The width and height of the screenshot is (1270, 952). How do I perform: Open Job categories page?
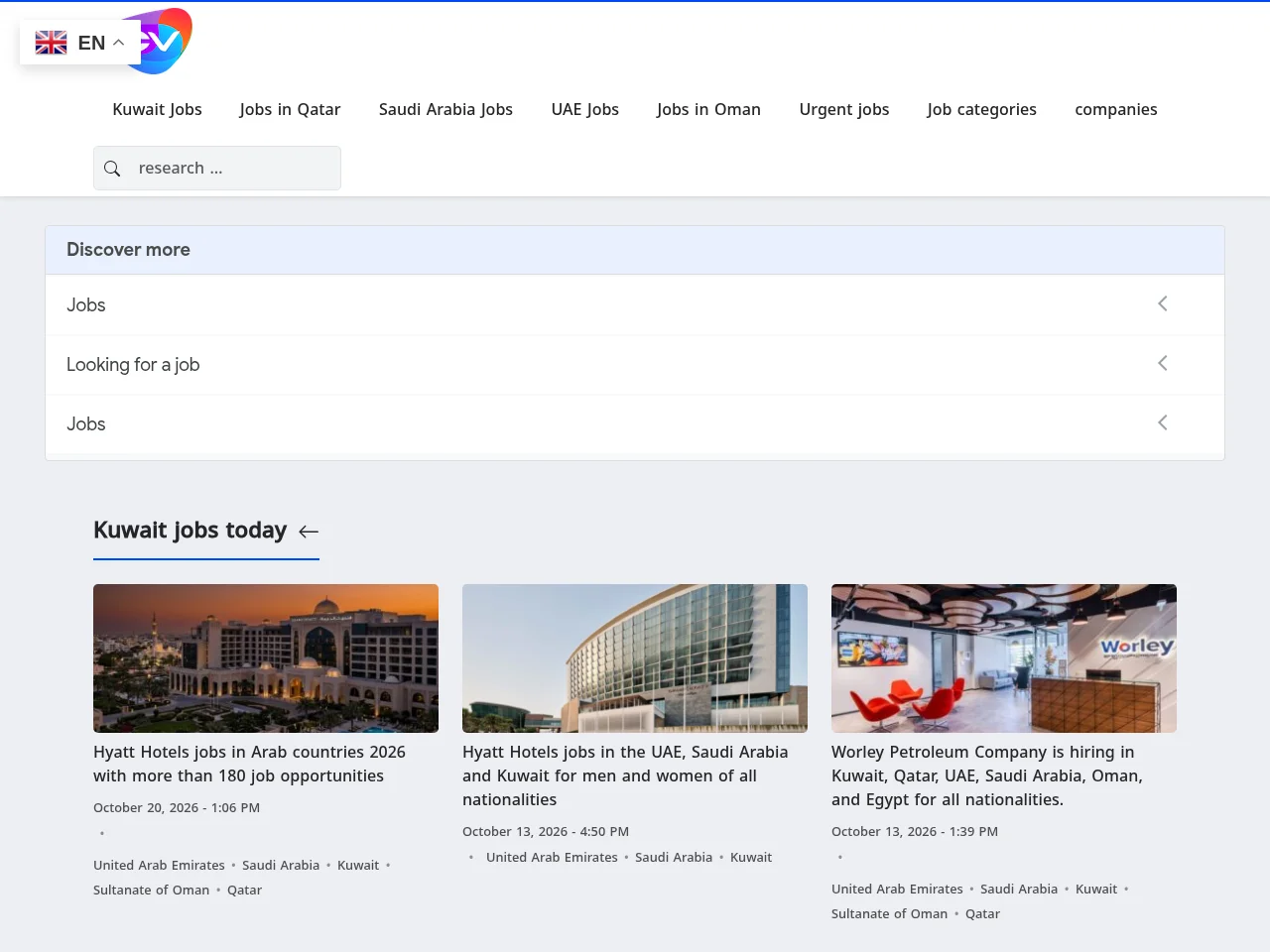point(981,109)
